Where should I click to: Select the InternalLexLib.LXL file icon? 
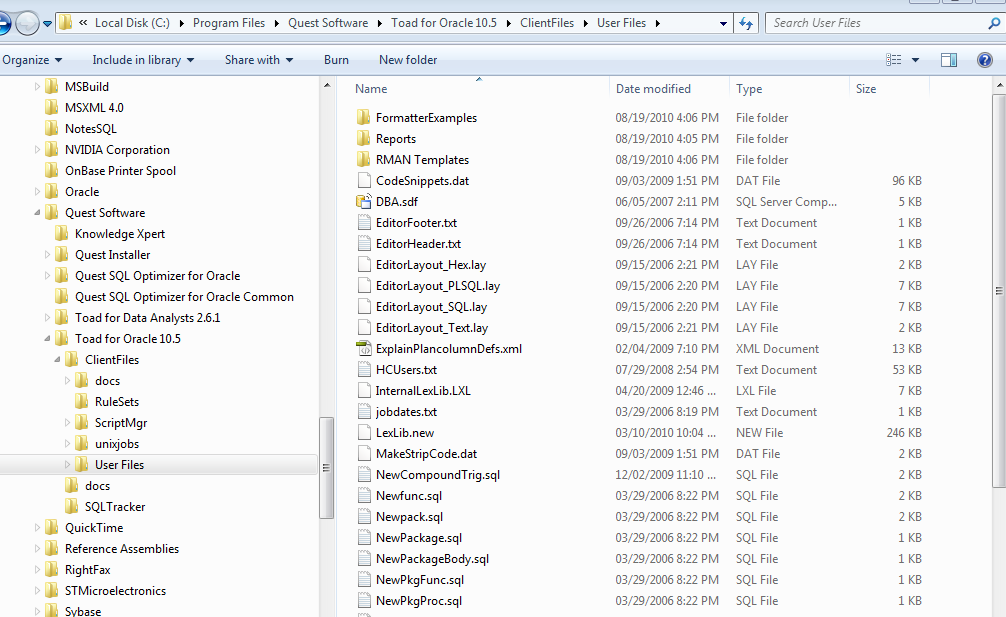pos(364,391)
